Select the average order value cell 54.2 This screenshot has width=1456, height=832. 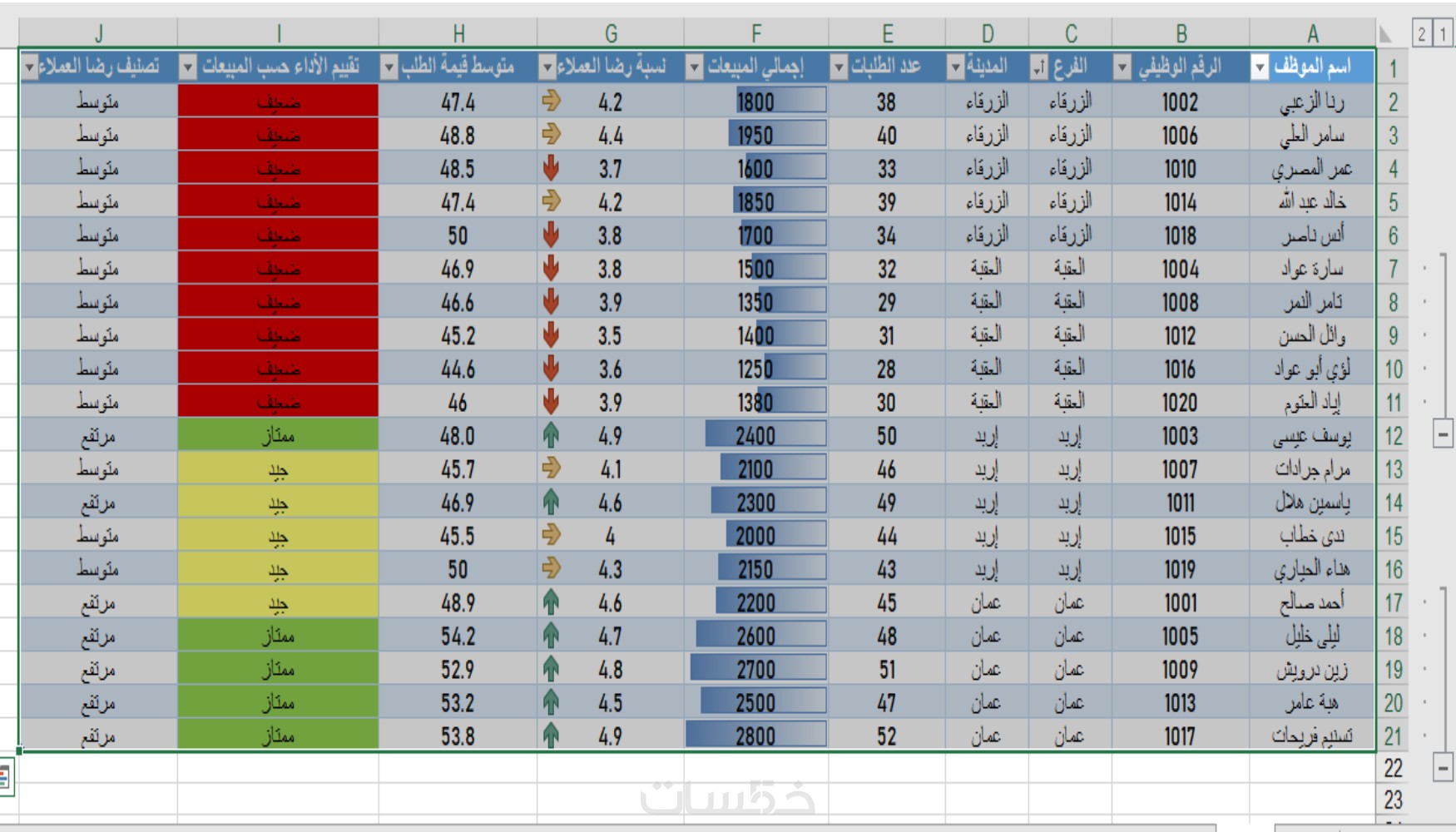click(458, 636)
